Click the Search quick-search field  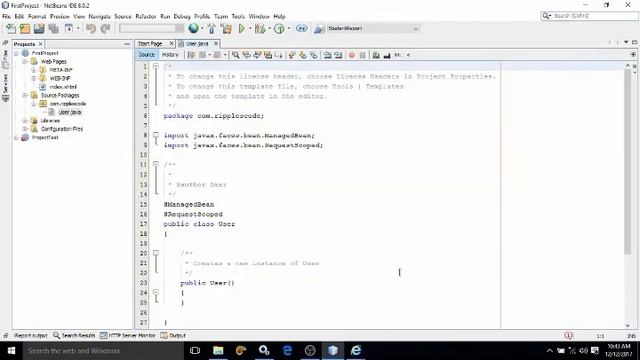(x=589, y=16)
